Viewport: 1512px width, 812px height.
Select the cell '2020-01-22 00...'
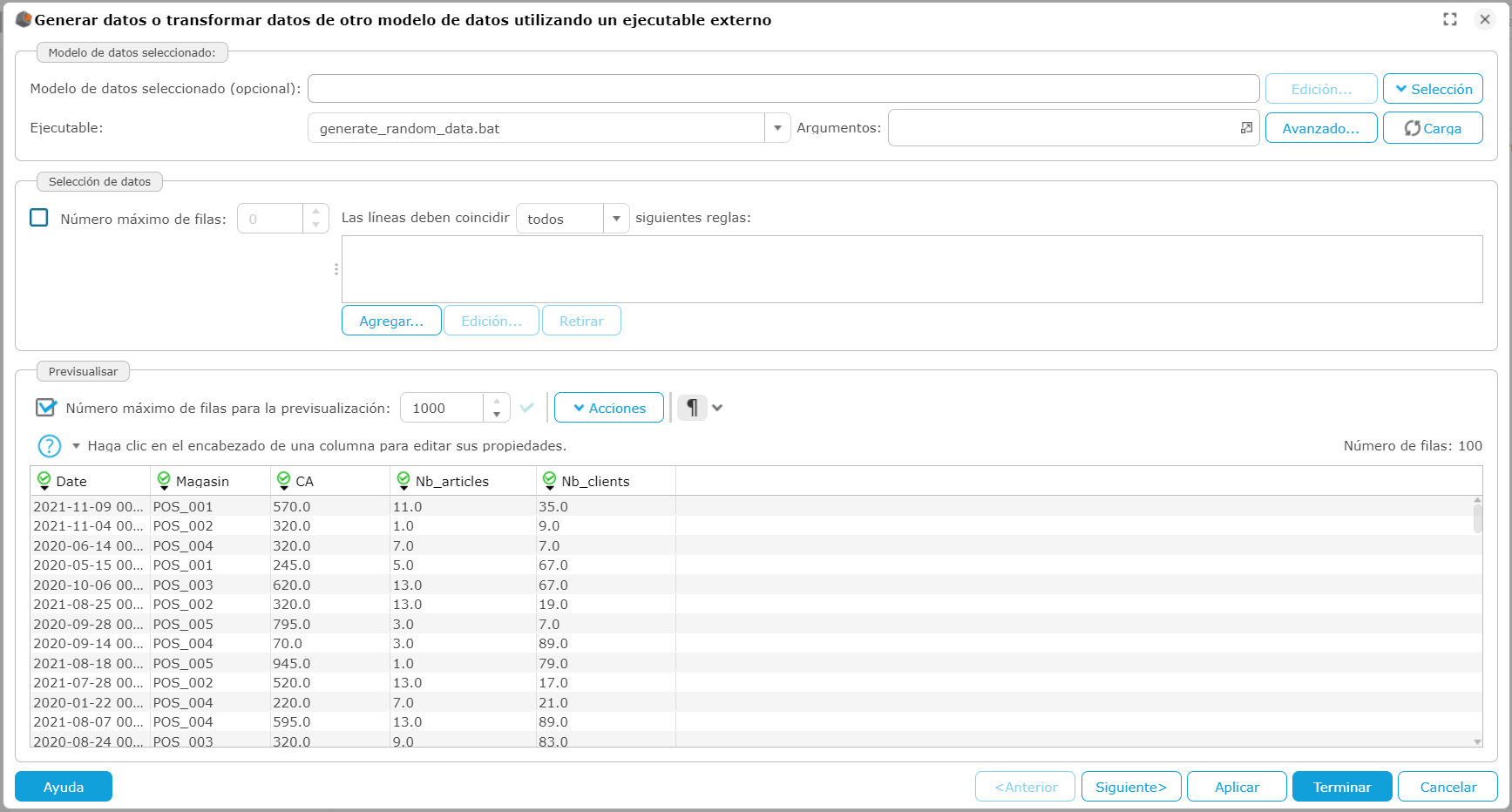(x=89, y=703)
